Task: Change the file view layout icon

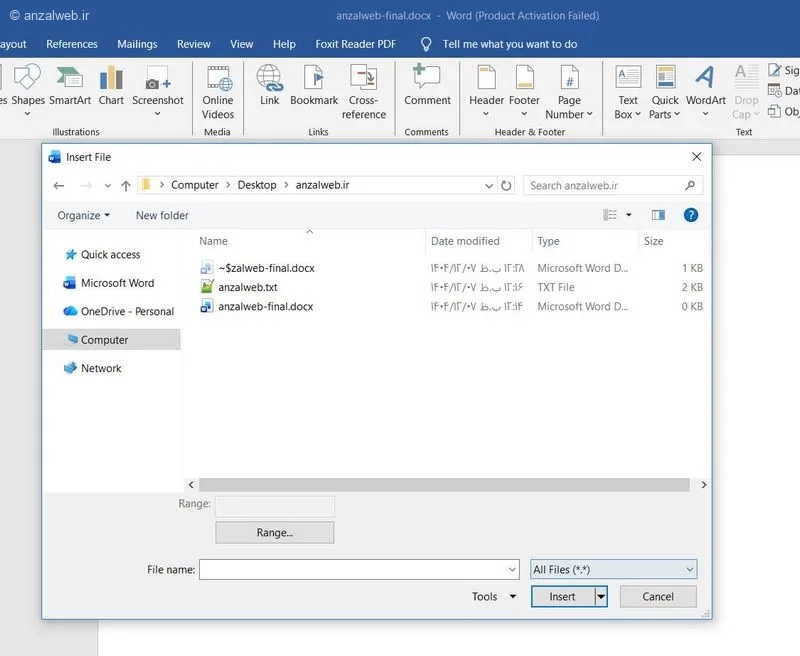Action: (x=610, y=215)
